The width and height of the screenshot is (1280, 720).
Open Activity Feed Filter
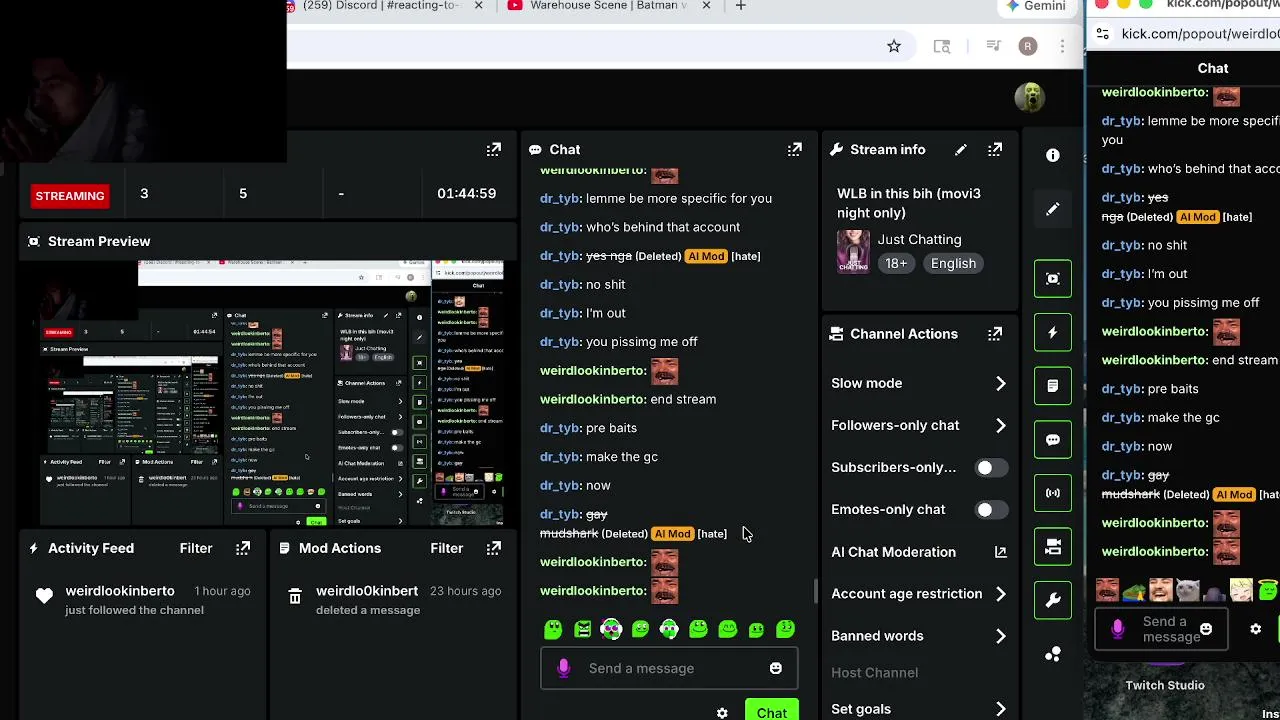[x=196, y=548]
